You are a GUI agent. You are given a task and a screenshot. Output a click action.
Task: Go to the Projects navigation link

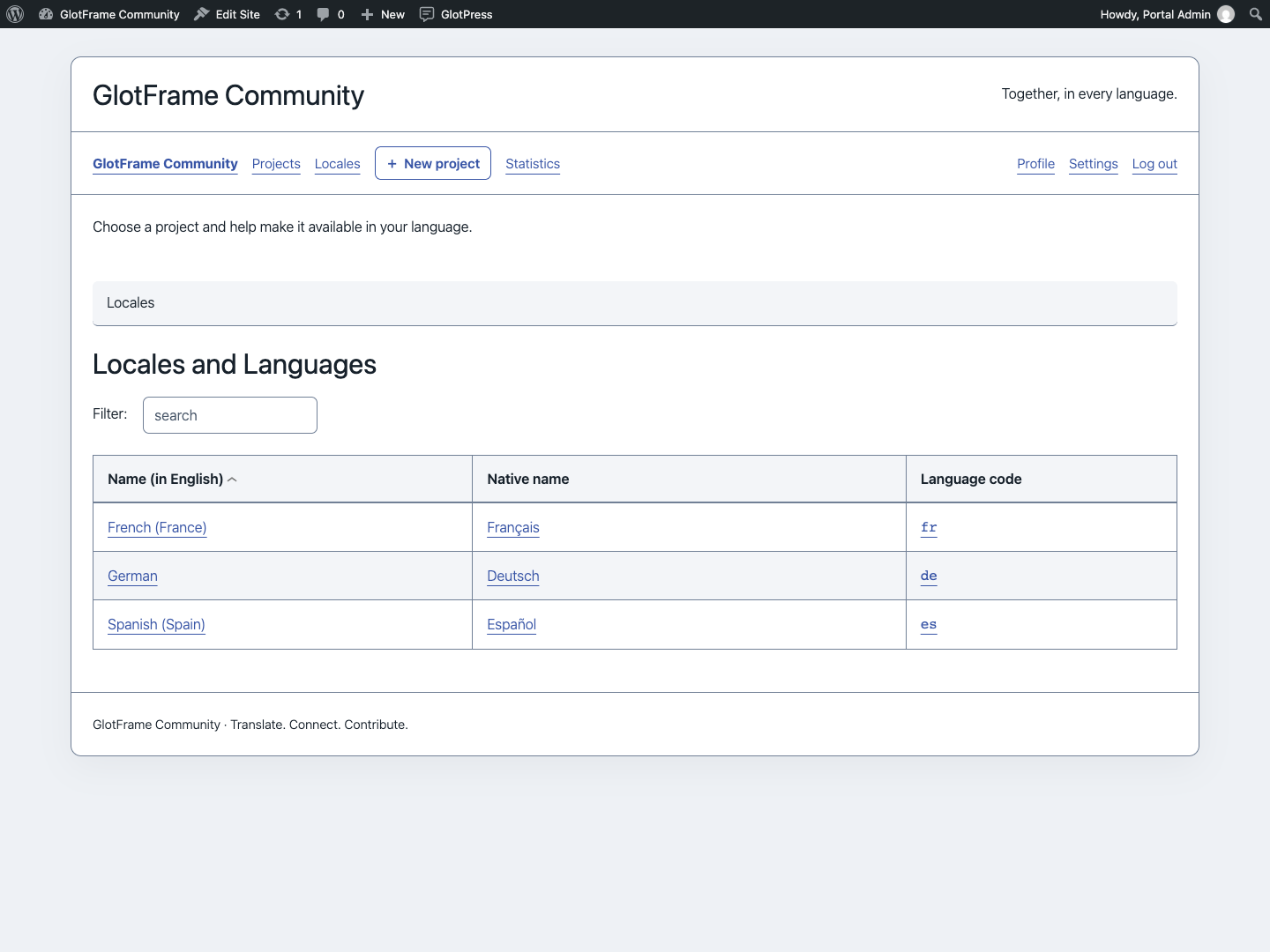276,164
